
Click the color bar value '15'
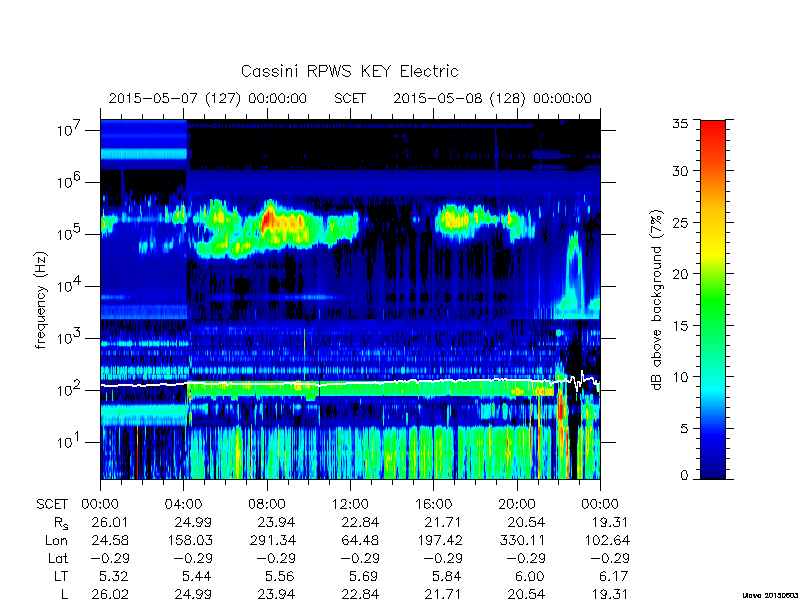[681, 325]
